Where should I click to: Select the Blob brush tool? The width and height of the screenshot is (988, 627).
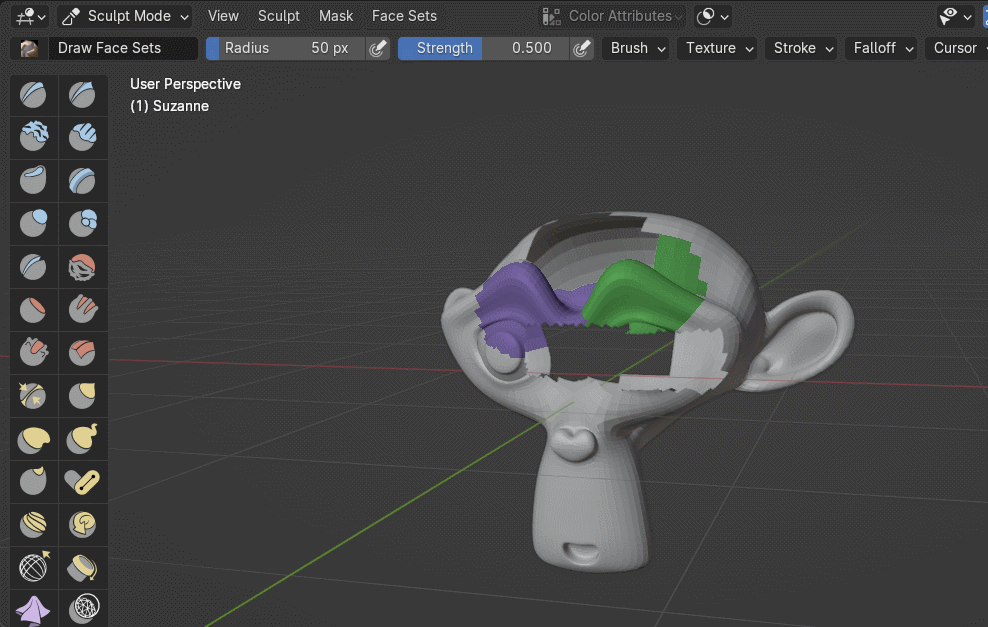click(83, 223)
